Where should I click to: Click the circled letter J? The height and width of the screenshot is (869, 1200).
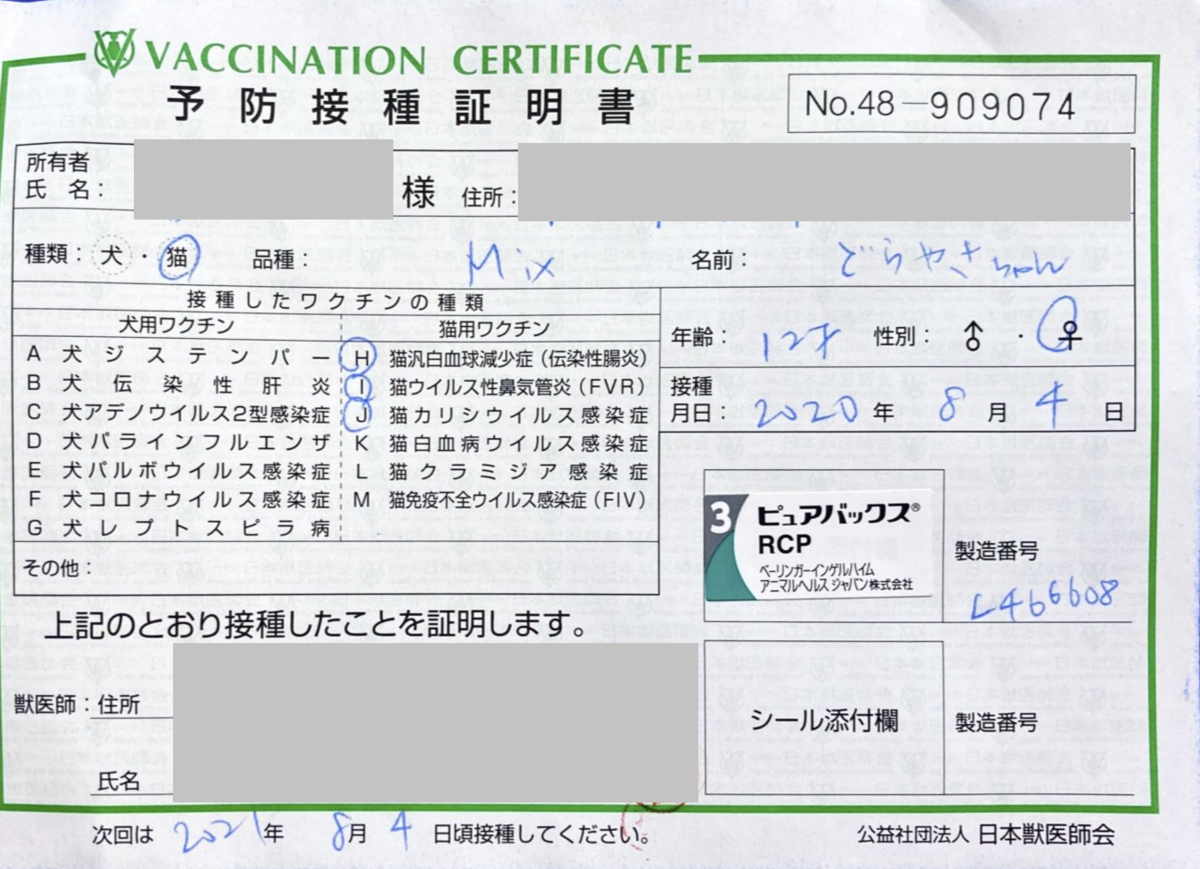[360, 413]
